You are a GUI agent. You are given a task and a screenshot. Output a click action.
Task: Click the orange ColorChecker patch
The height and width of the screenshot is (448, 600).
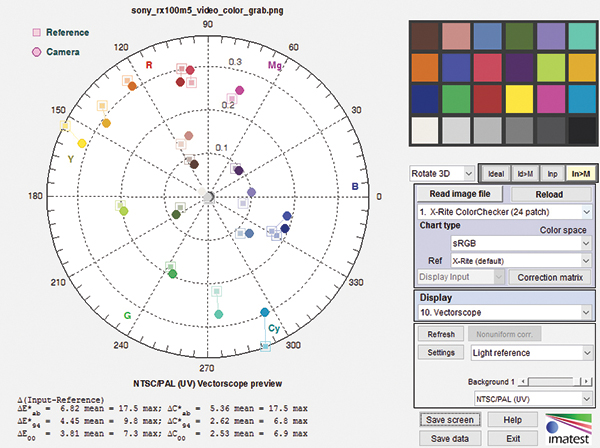tap(425, 68)
